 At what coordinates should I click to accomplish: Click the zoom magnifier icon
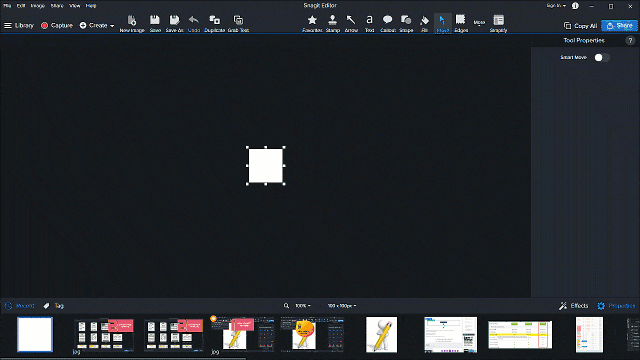286,306
